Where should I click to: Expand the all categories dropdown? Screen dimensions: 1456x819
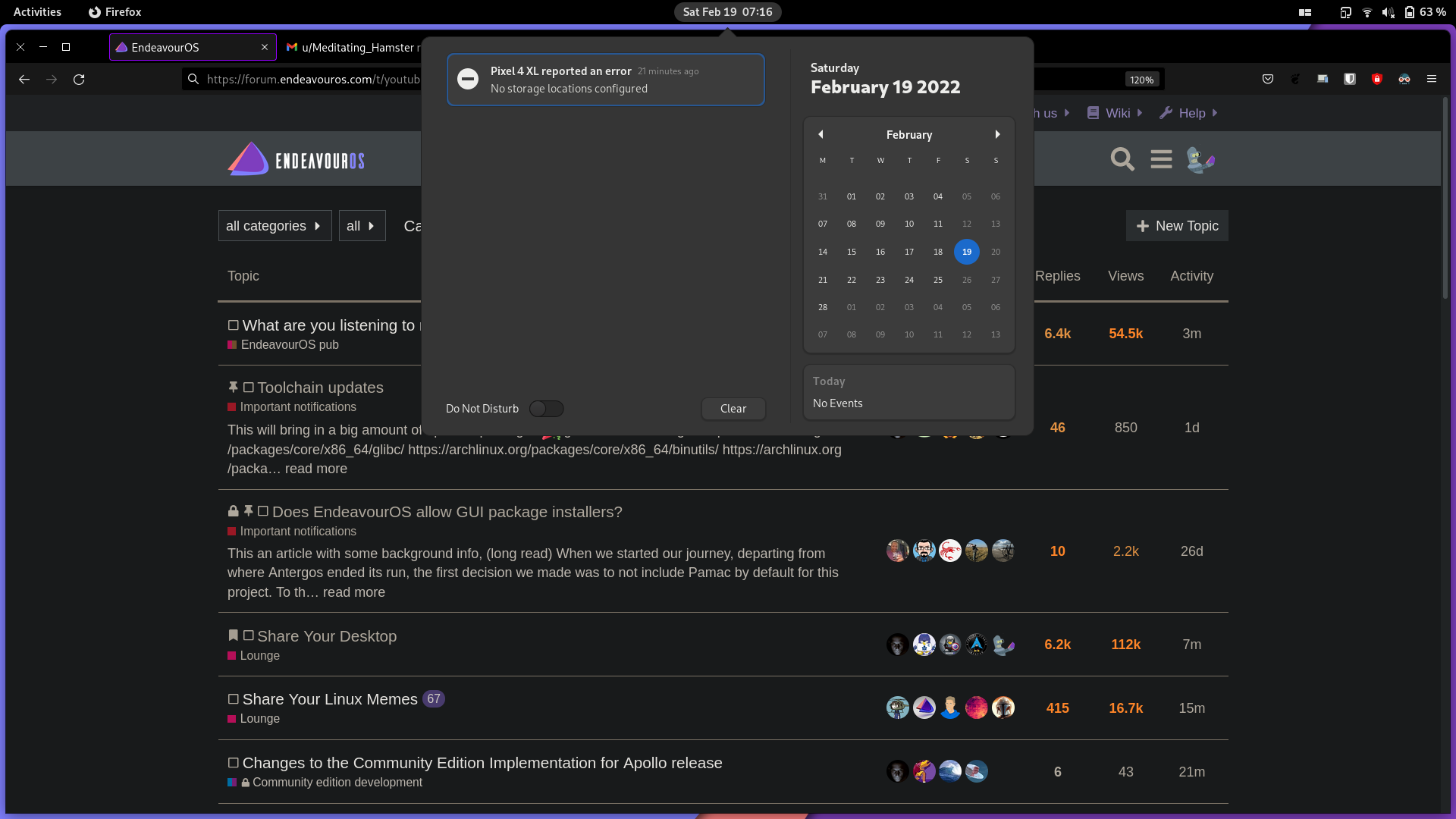(x=275, y=225)
